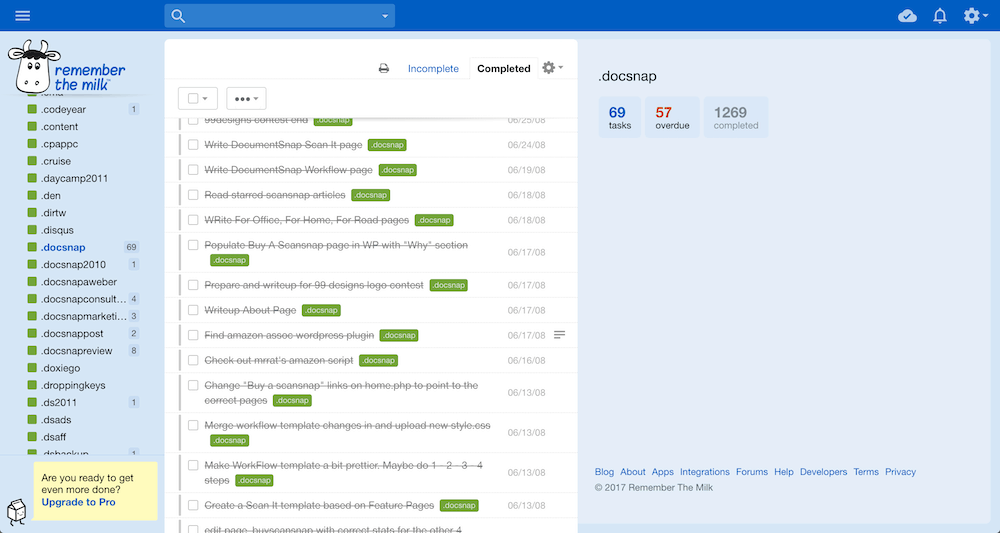Select the .droppingkeys tag in the sidebar
The height and width of the screenshot is (533, 1000).
click(73, 384)
